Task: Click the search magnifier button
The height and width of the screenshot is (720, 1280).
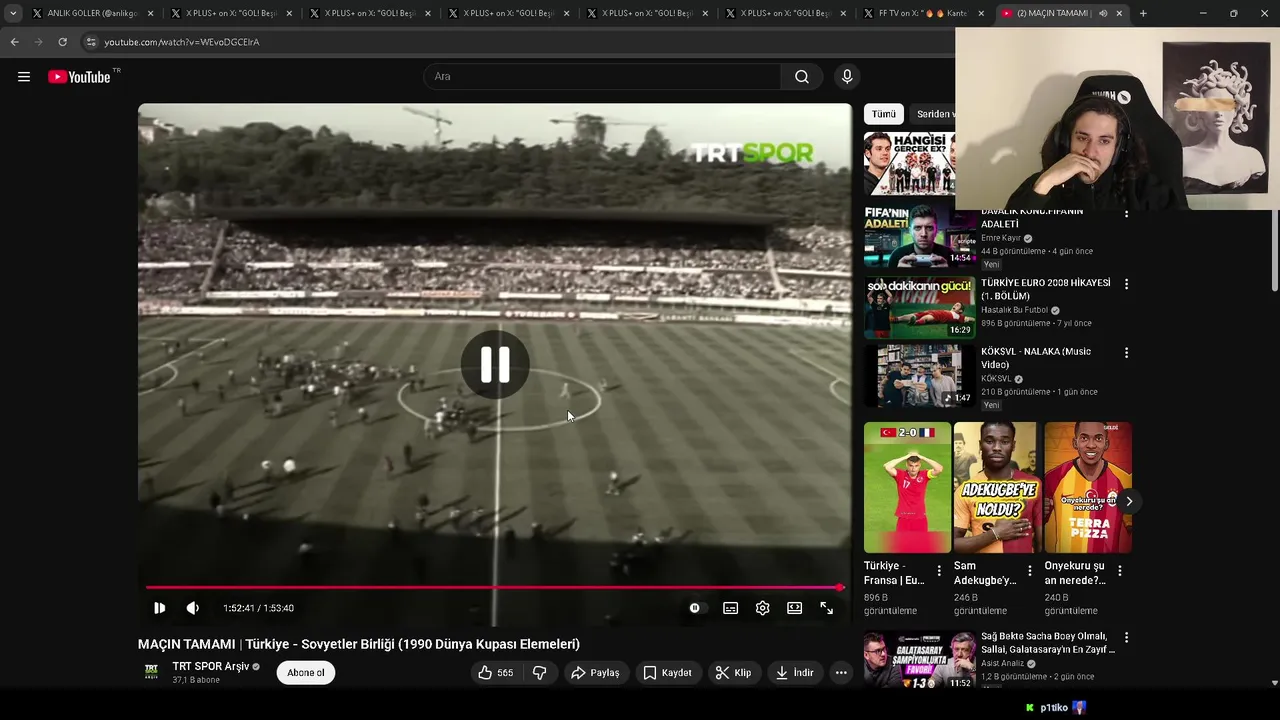Action: (x=802, y=77)
